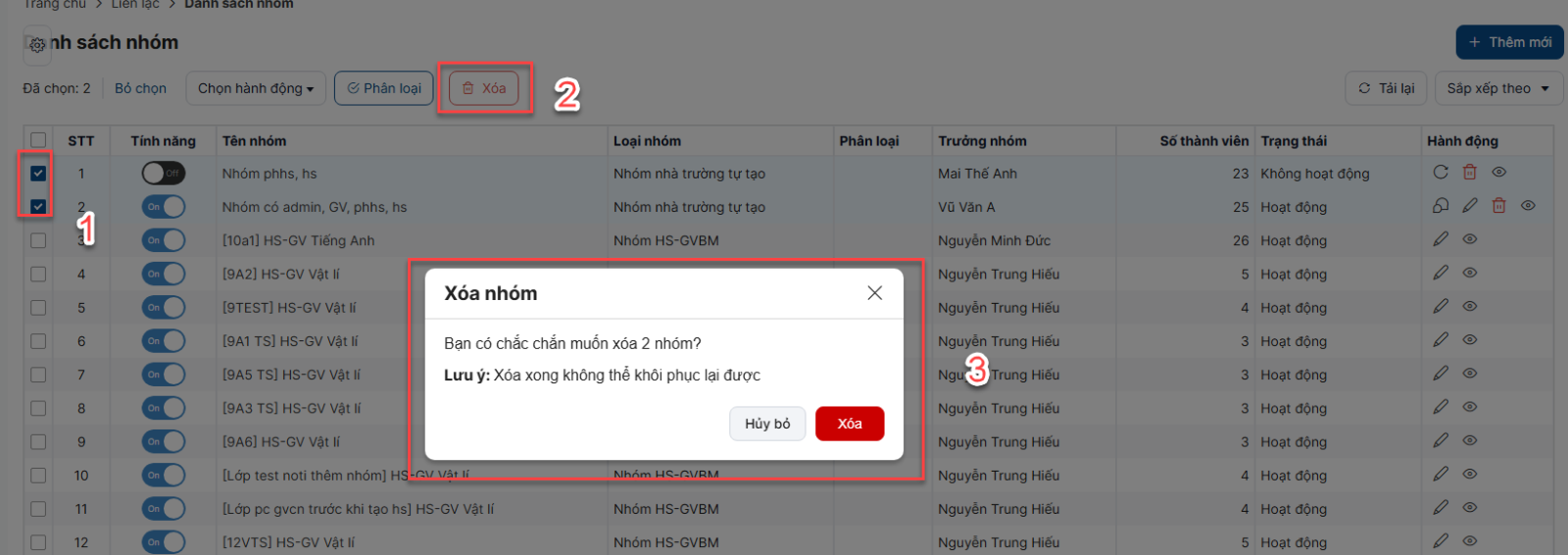1568x555 pixels.
Task: Click the restore icon for Nhóm phhs, hs
Action: pos(1440,173)
